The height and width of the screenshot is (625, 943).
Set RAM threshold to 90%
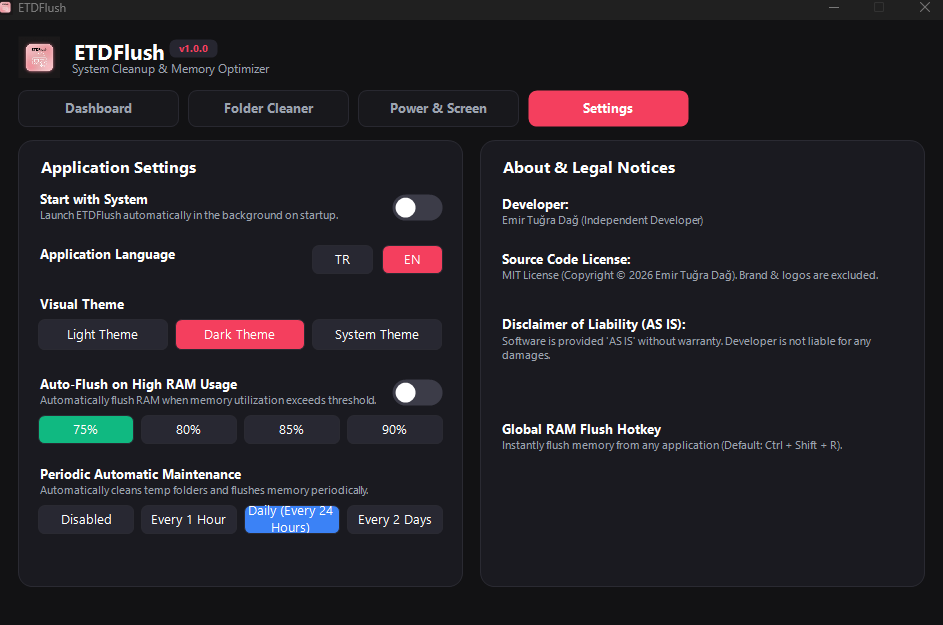(395, 429)
